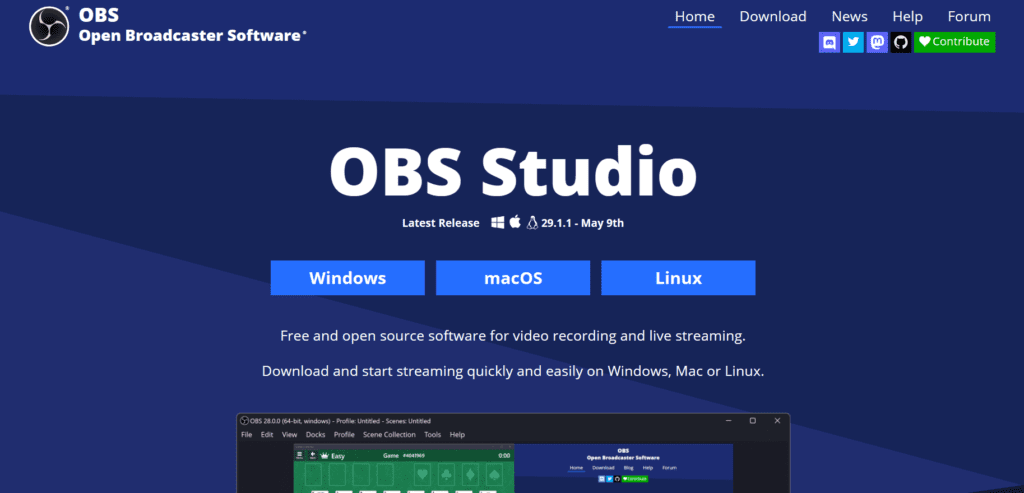The height and width of the screenshot is (493, 1024).
Task: Click the Windows logo beside Latest Release
Action: click(498, 223)
